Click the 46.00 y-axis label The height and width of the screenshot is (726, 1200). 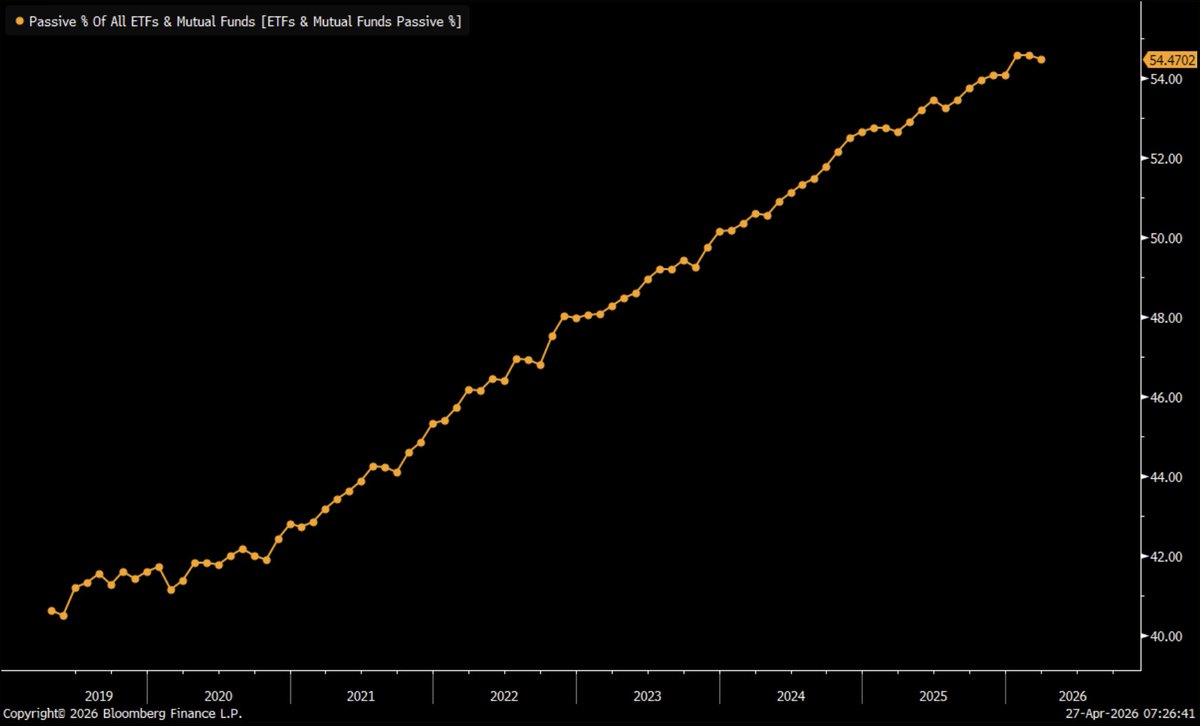tap(1168, 397)
